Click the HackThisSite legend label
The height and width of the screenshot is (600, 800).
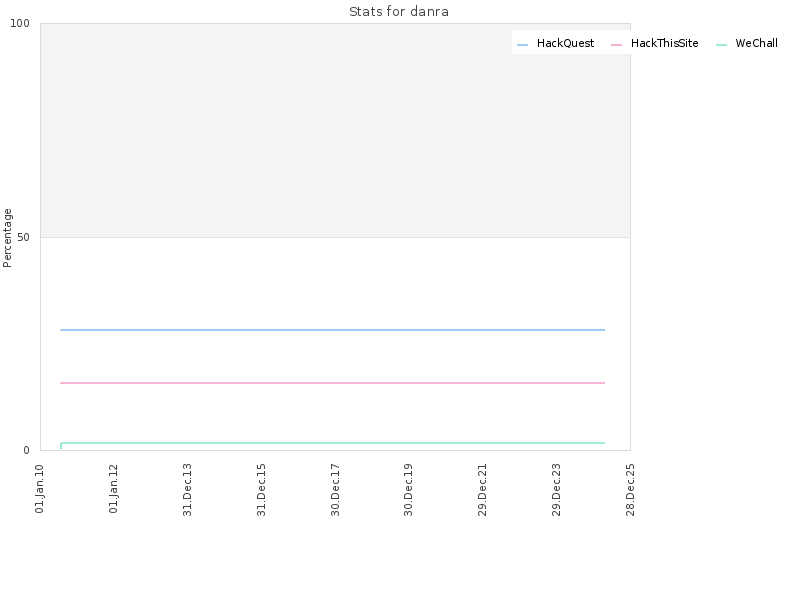(664, 43)
